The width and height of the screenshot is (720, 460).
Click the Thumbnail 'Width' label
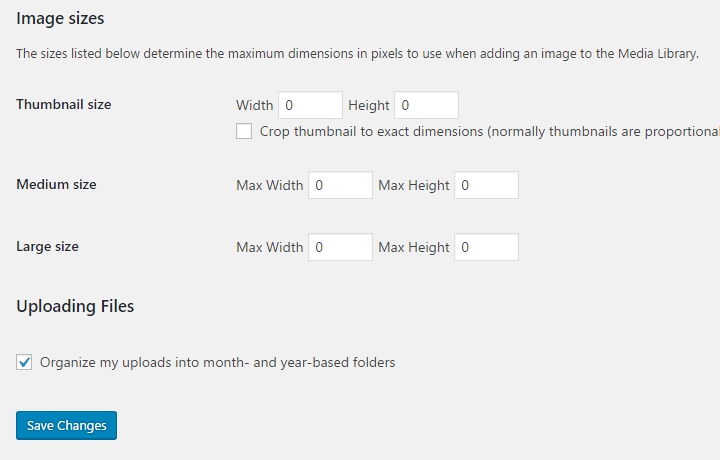255,105
